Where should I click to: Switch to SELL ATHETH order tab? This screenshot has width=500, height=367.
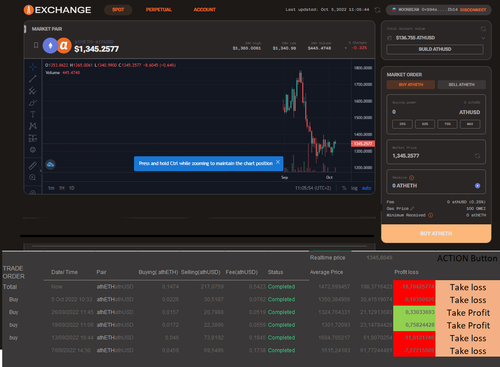[x=462, y=85]
